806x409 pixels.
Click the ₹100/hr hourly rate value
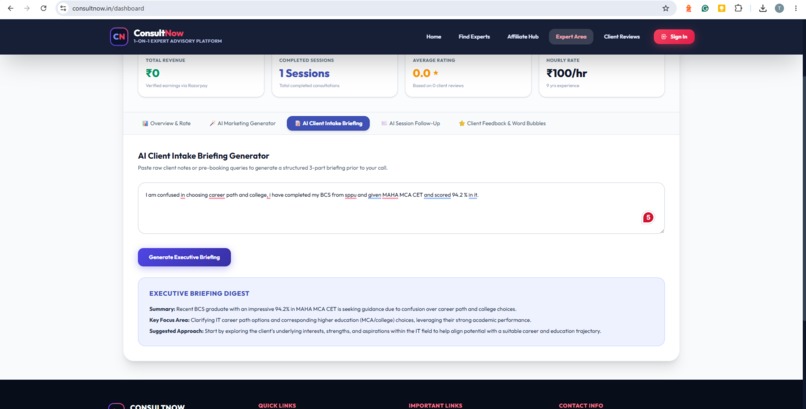pos(566,73)
